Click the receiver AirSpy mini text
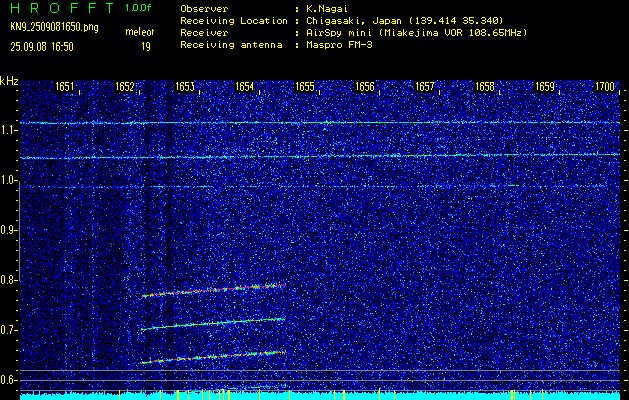 pos(337,32)
